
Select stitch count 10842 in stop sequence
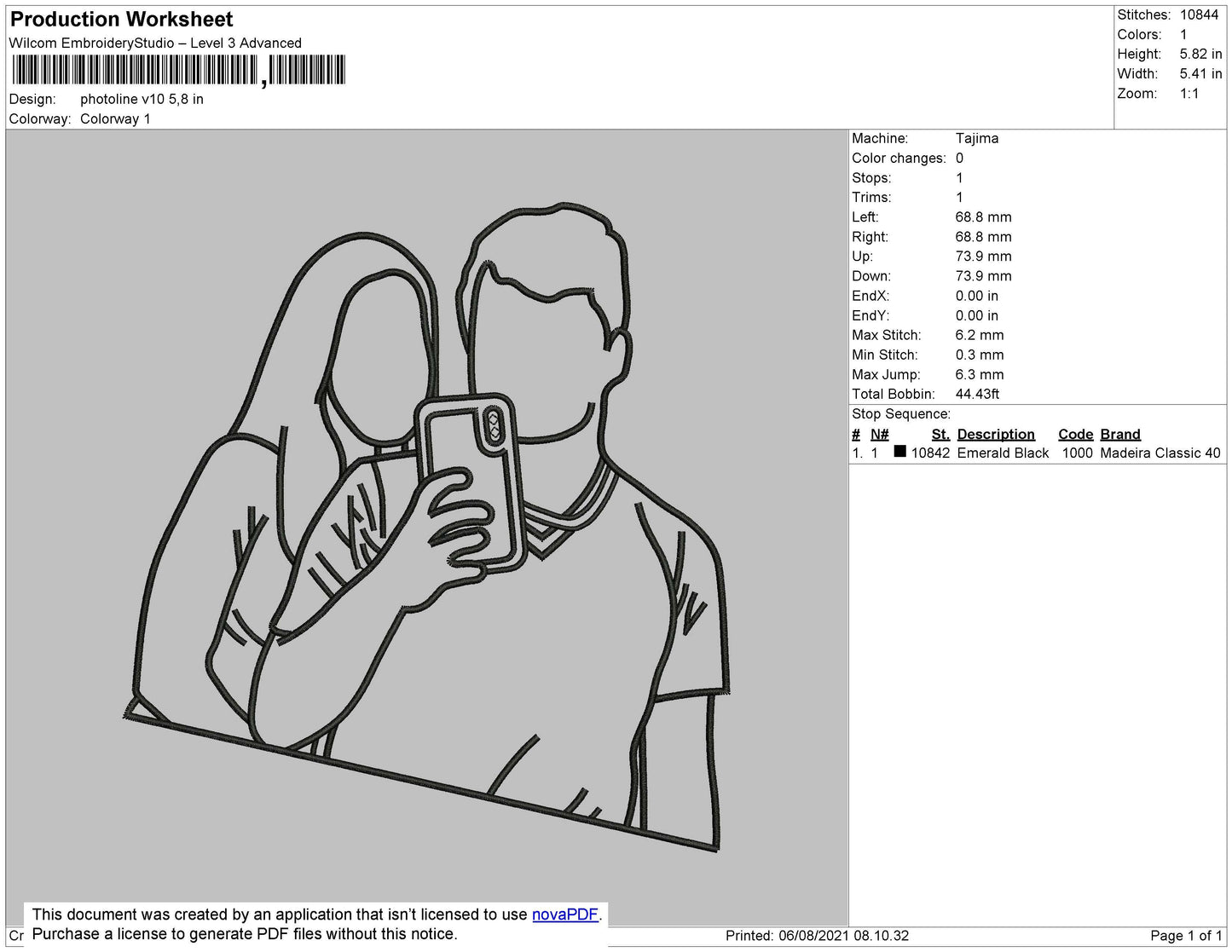pyautogui.click(x=930, y=453)
